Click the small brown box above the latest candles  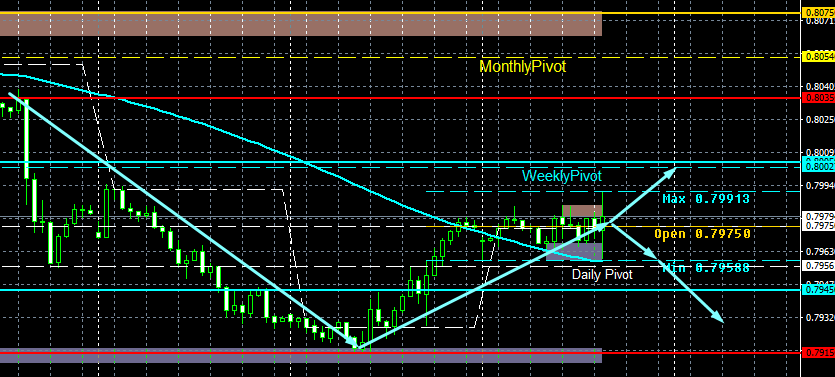582,211
